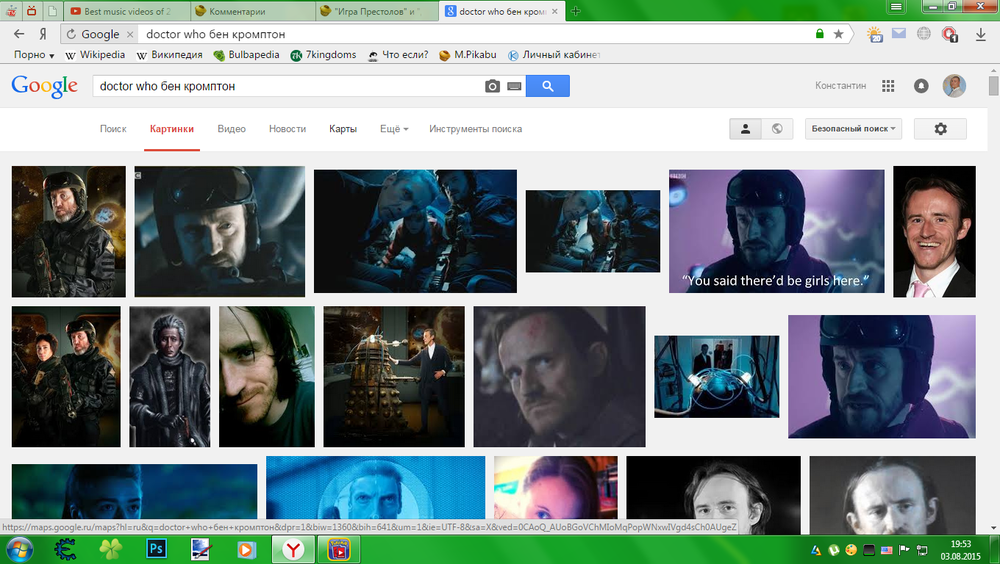Open a new browser tab with plus

[x=577, y=11]
